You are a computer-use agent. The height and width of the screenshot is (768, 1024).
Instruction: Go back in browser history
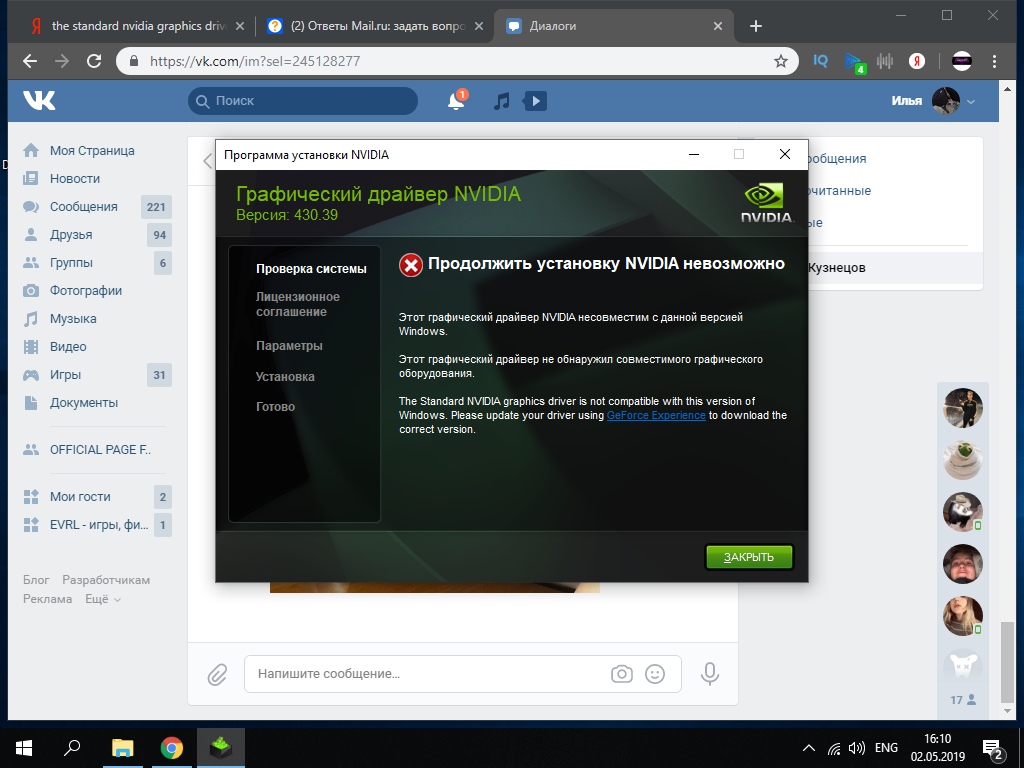(x=29, y=61)
